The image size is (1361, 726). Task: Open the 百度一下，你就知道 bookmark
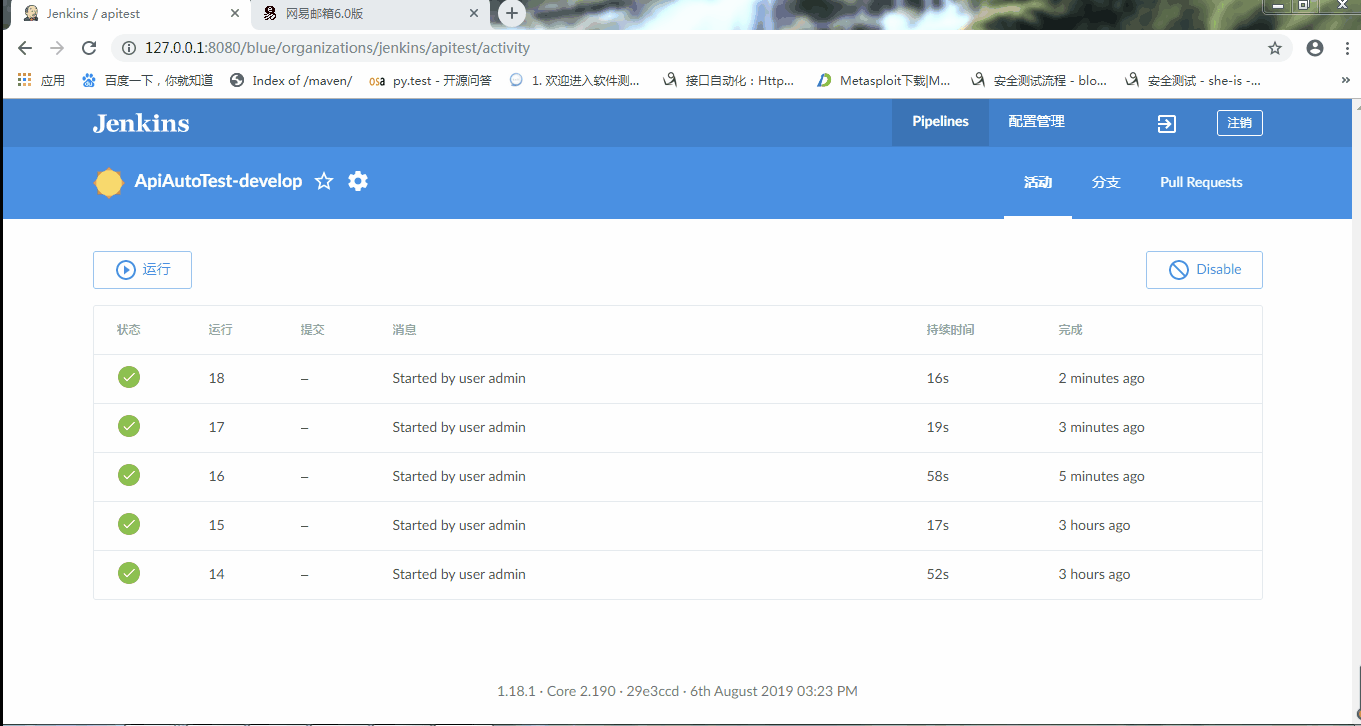click(x=148, y=80)
